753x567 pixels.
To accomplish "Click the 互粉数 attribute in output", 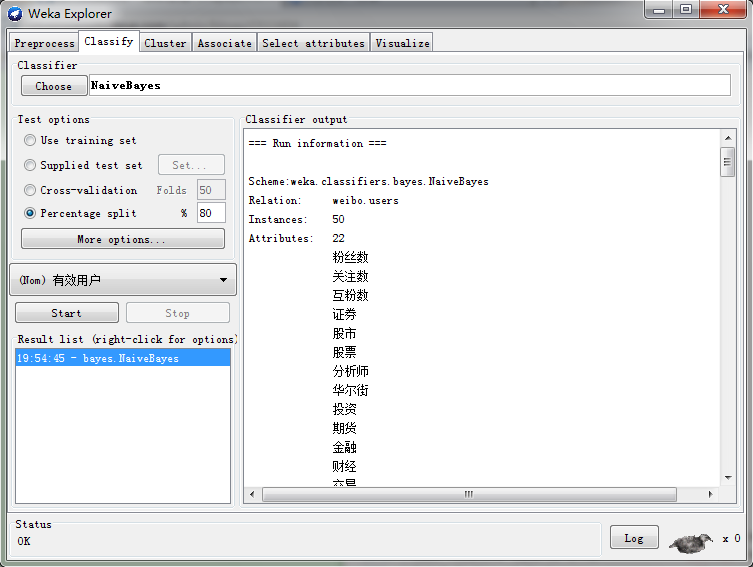I will pyautogui.click(x=351, y=295).
